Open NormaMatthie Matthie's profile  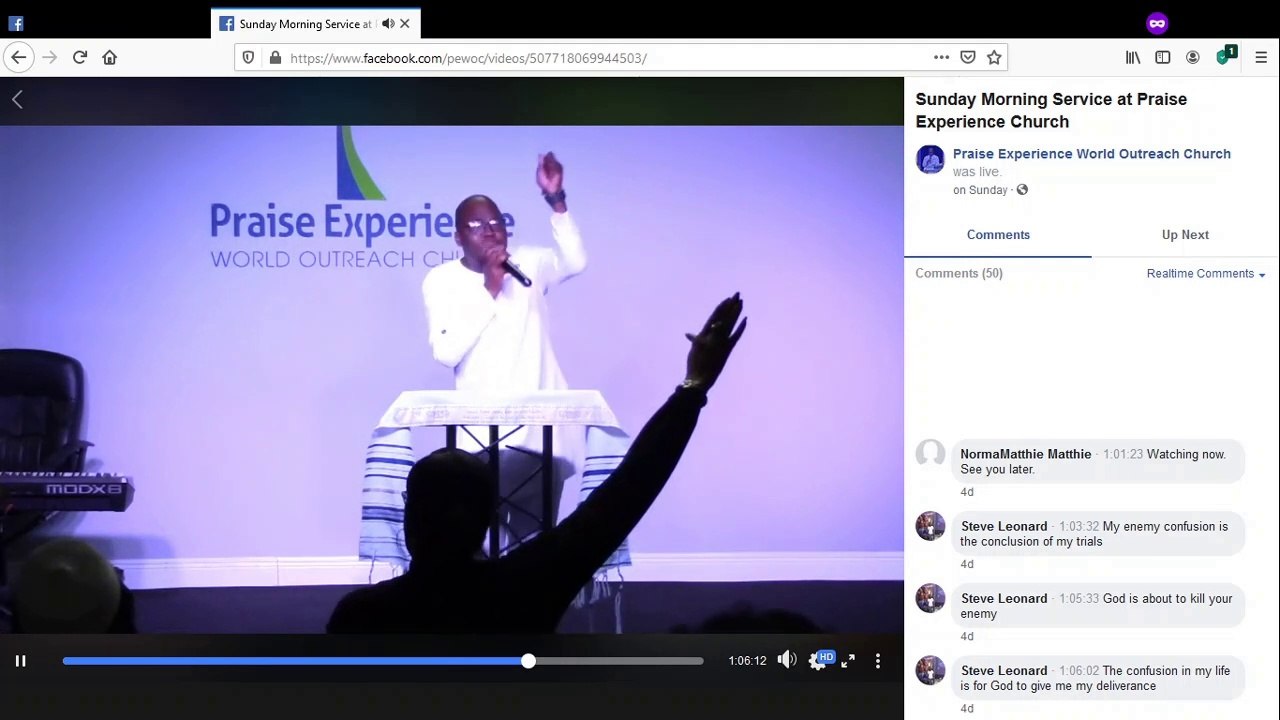click(1025, 454)
